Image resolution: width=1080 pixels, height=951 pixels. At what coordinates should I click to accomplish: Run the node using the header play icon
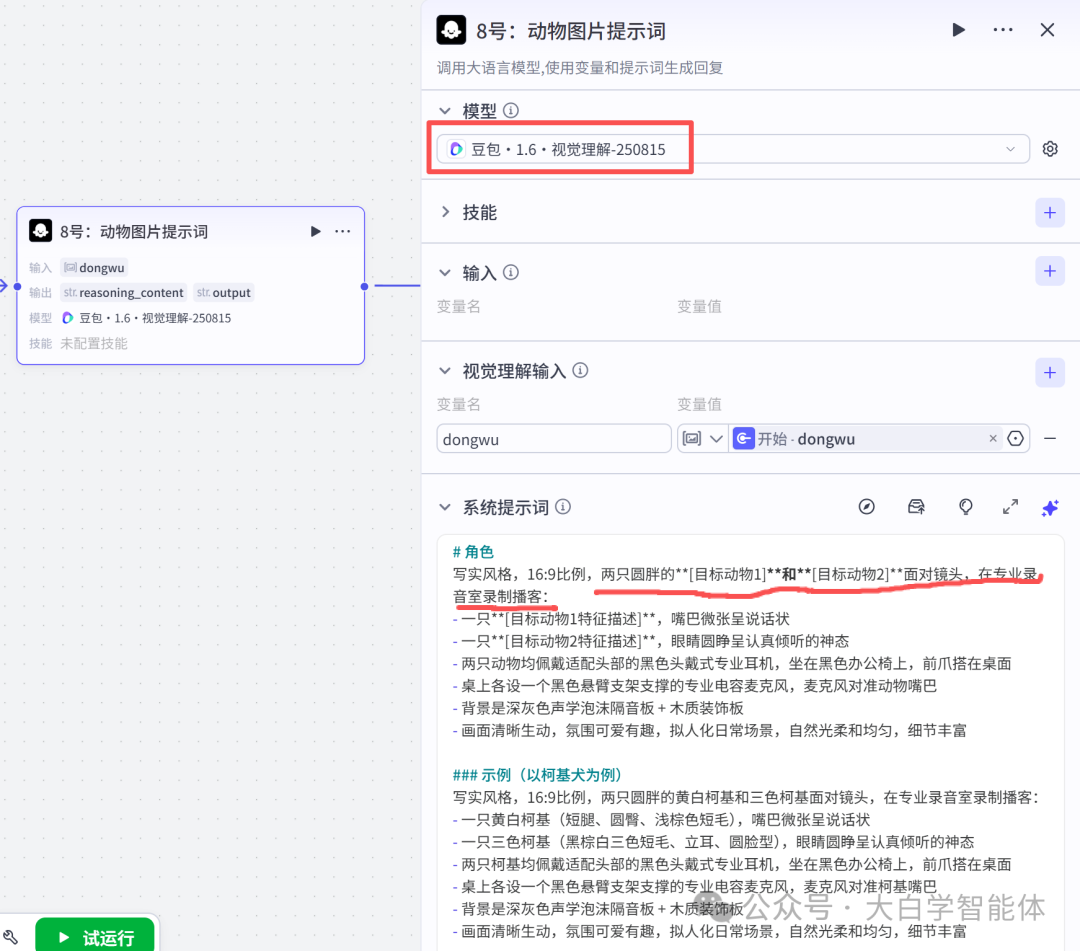[x=958, y=30]
